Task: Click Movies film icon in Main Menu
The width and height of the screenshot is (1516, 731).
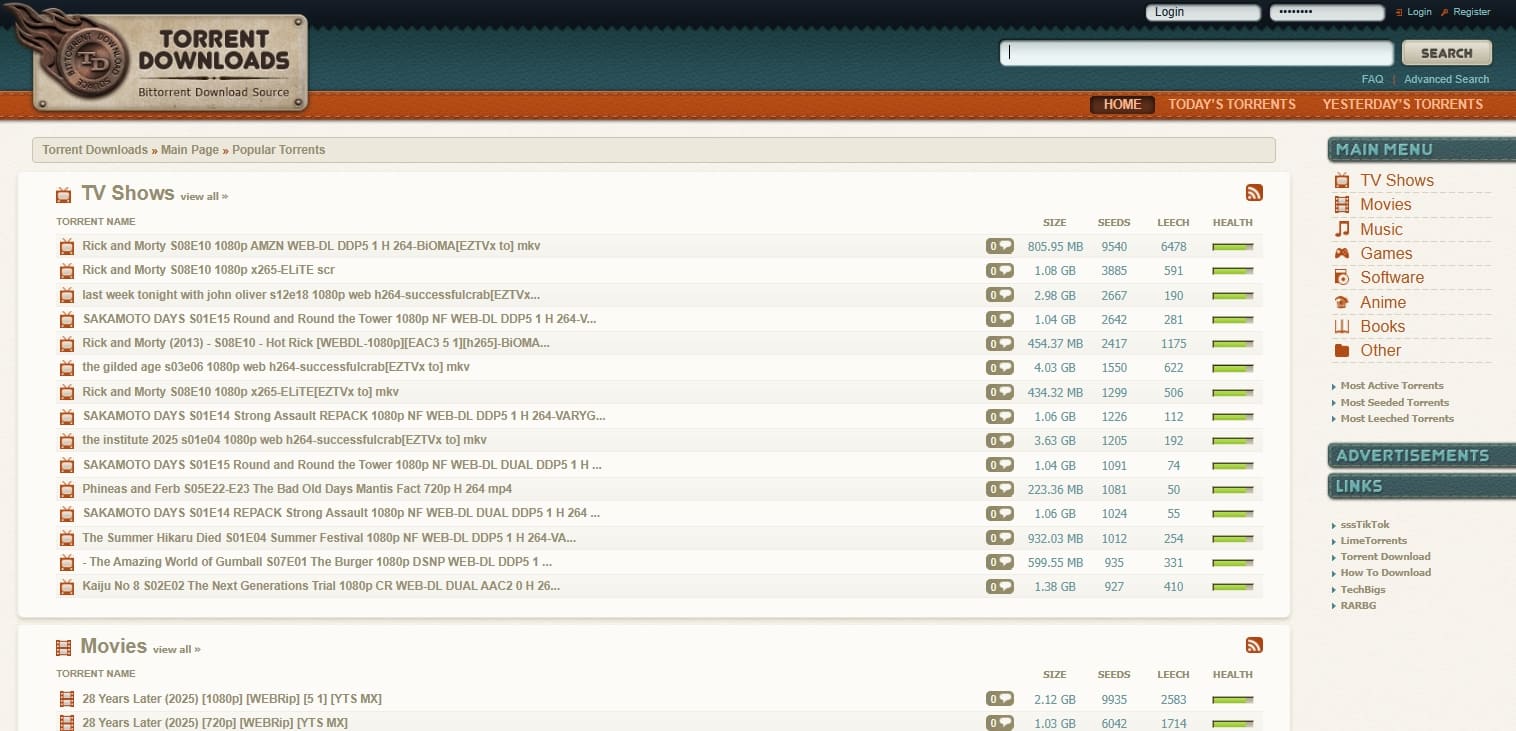Action: (1342, 205)
